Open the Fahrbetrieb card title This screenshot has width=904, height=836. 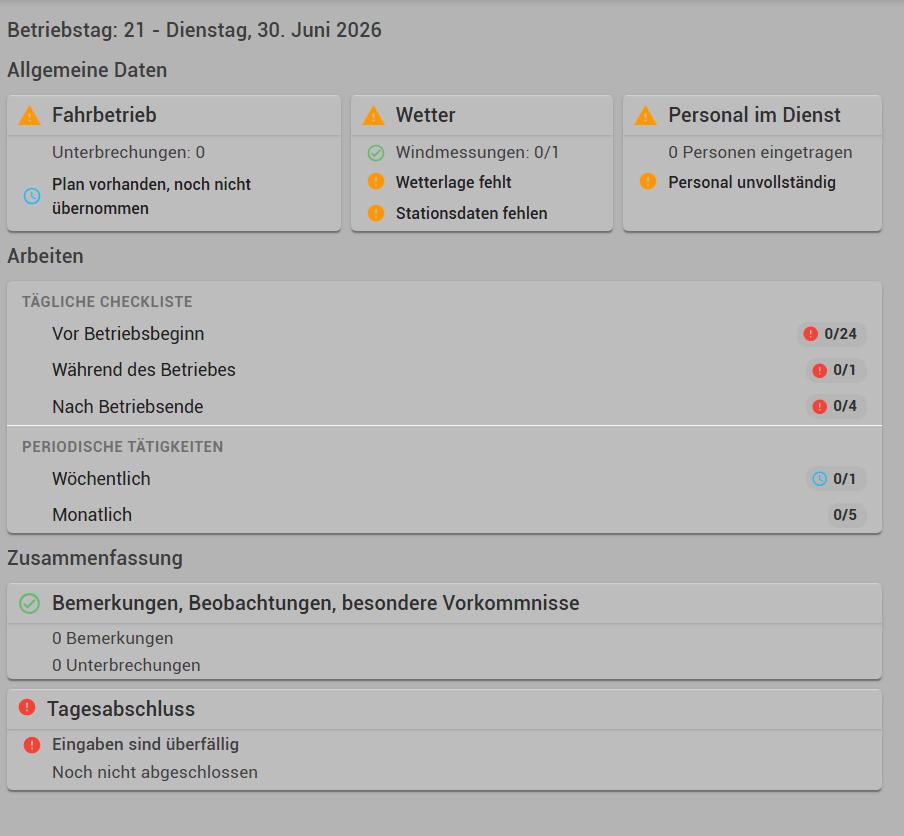click(104, 115)
